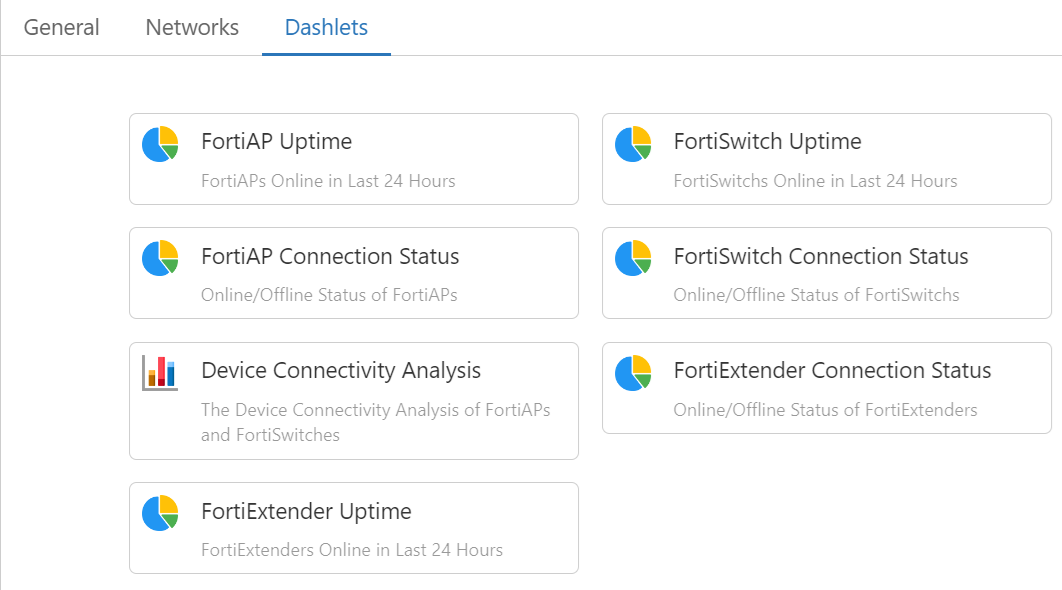Click the Device Connectivity Analysis bar chart icon

pos(160,373)
